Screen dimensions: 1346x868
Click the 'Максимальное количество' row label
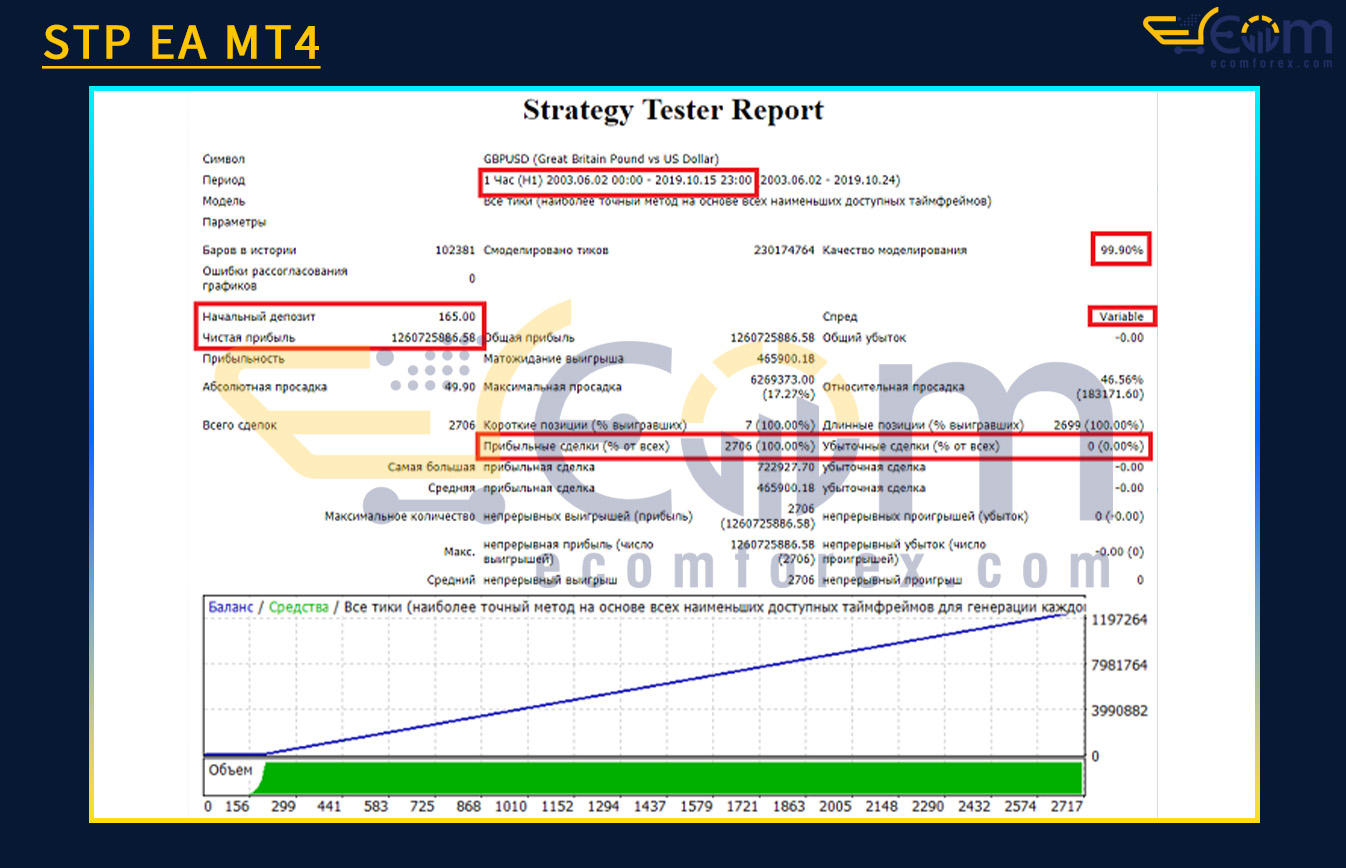click(400, 516)
